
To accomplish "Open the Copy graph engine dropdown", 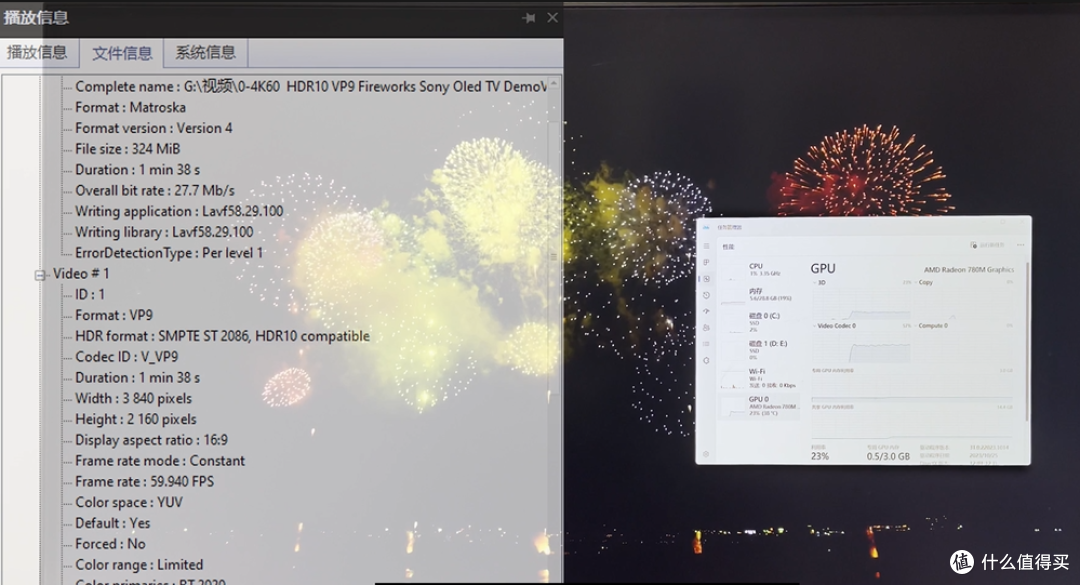I will 924,283.
